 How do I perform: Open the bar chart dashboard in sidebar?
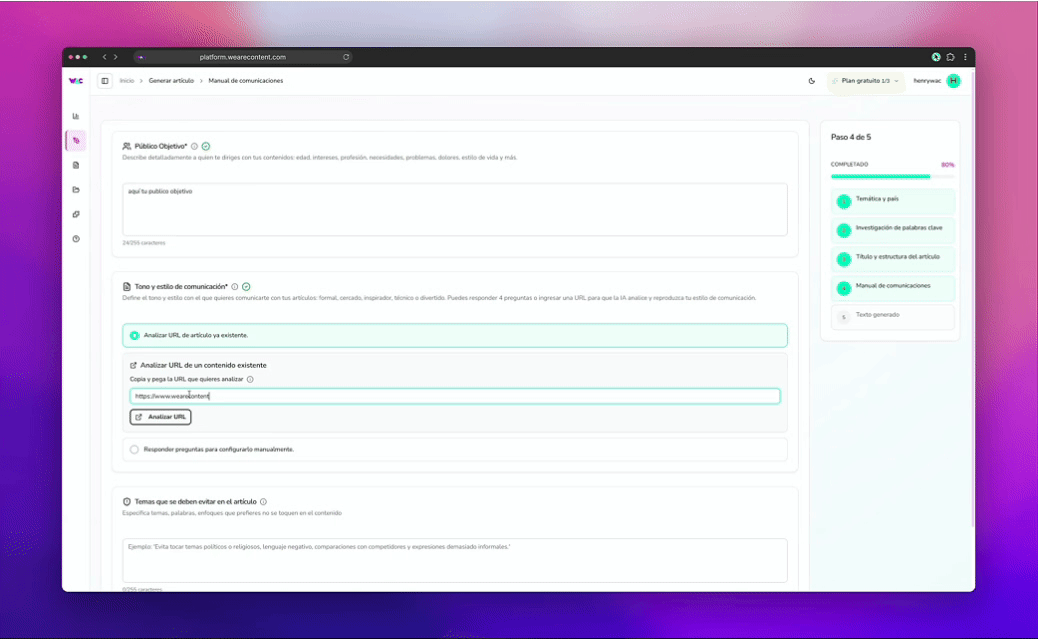pyautogui.click(x=76, y=116)
